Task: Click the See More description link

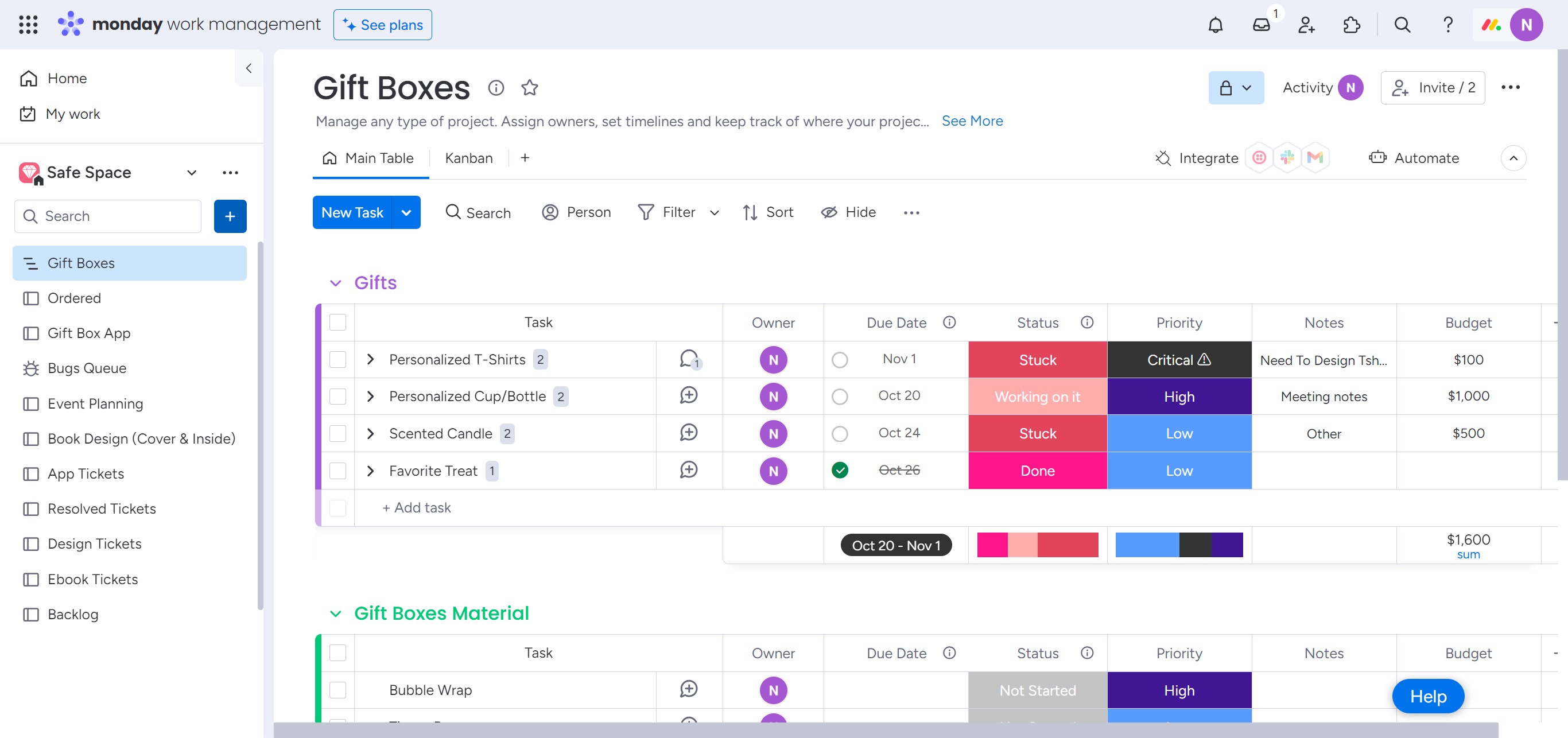Action: 972,121
